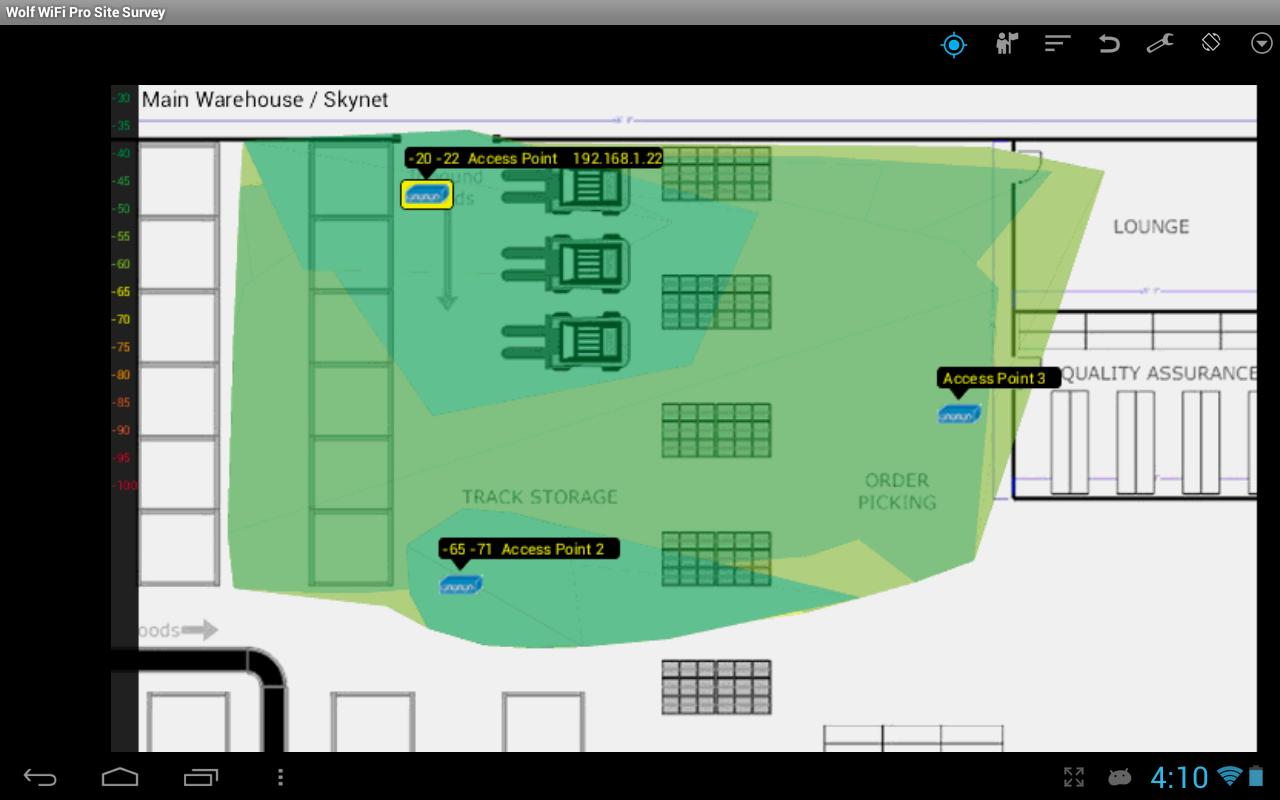Screen dimensions: 1280x800
Task: Undo the last action with the arrow icon
Action: coord(1109,44)
